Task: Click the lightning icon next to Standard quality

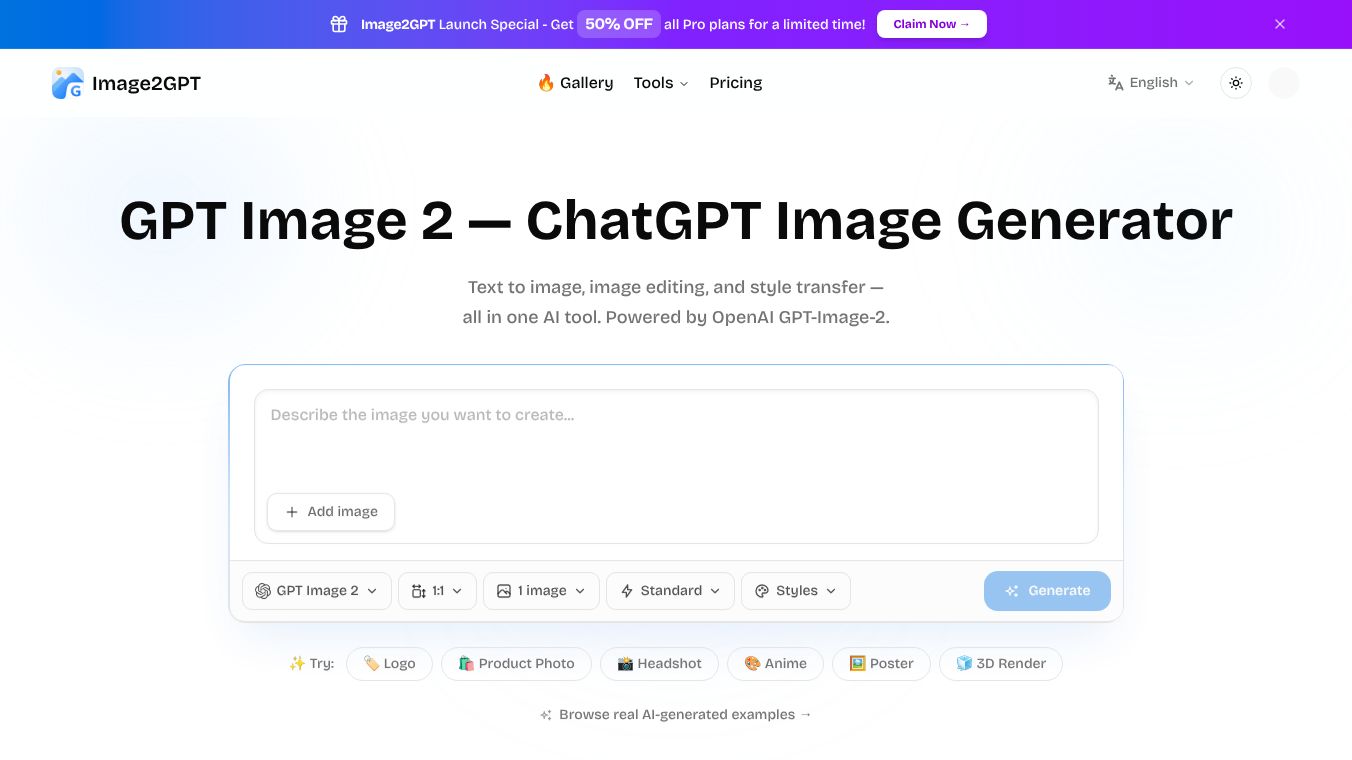Action: coord(626,591)
